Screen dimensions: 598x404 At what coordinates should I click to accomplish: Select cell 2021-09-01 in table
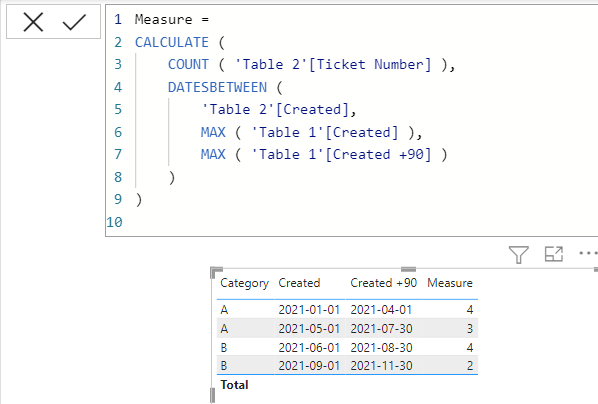pyautogui.click(x=309, y=366)
